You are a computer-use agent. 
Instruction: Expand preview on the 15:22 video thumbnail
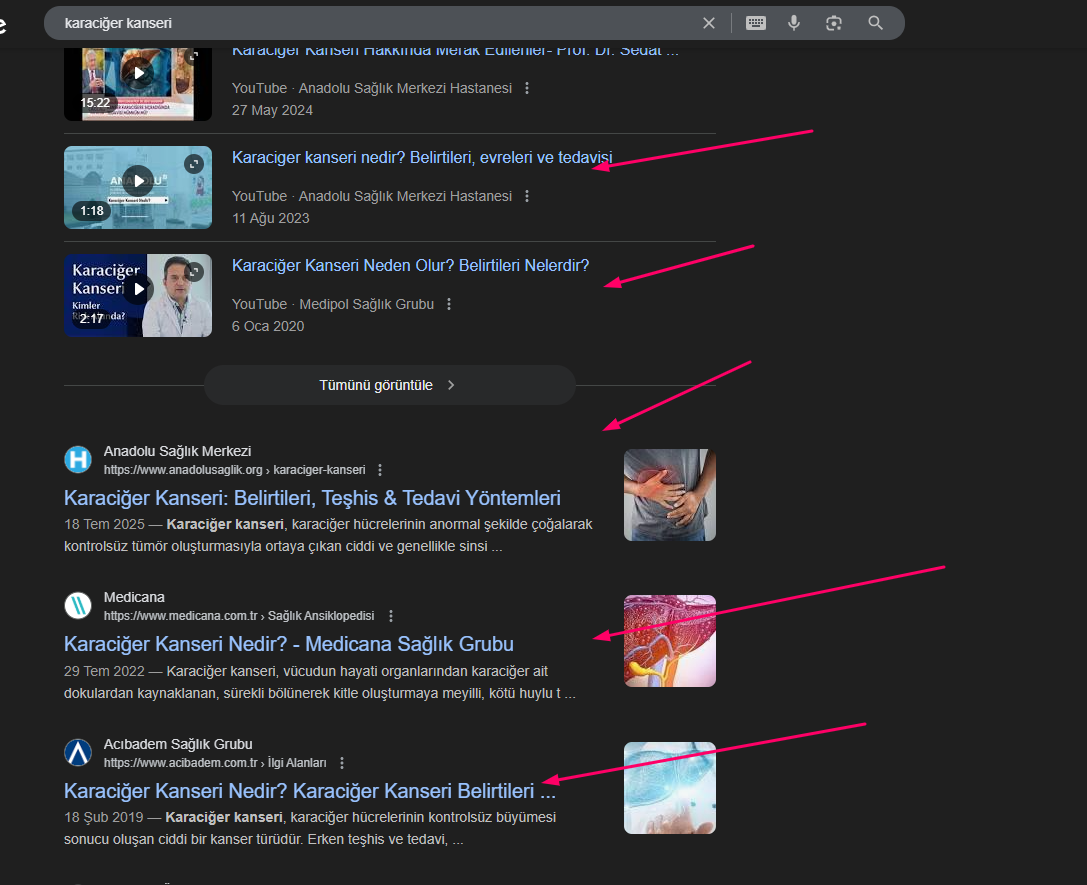(x=194, y=55)
